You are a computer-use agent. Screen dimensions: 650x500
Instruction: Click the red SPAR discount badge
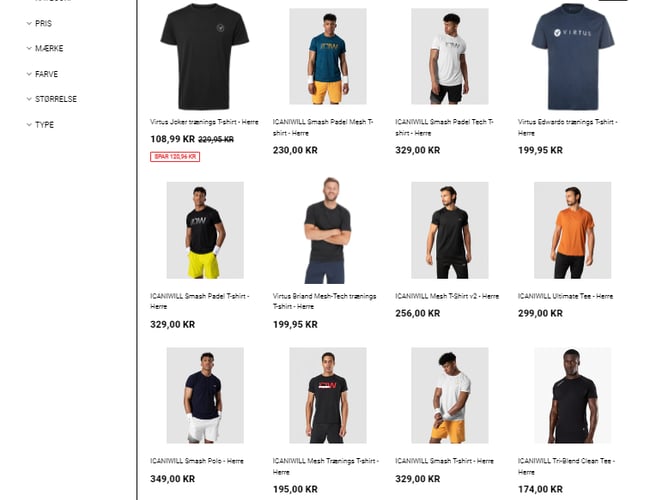175,157
